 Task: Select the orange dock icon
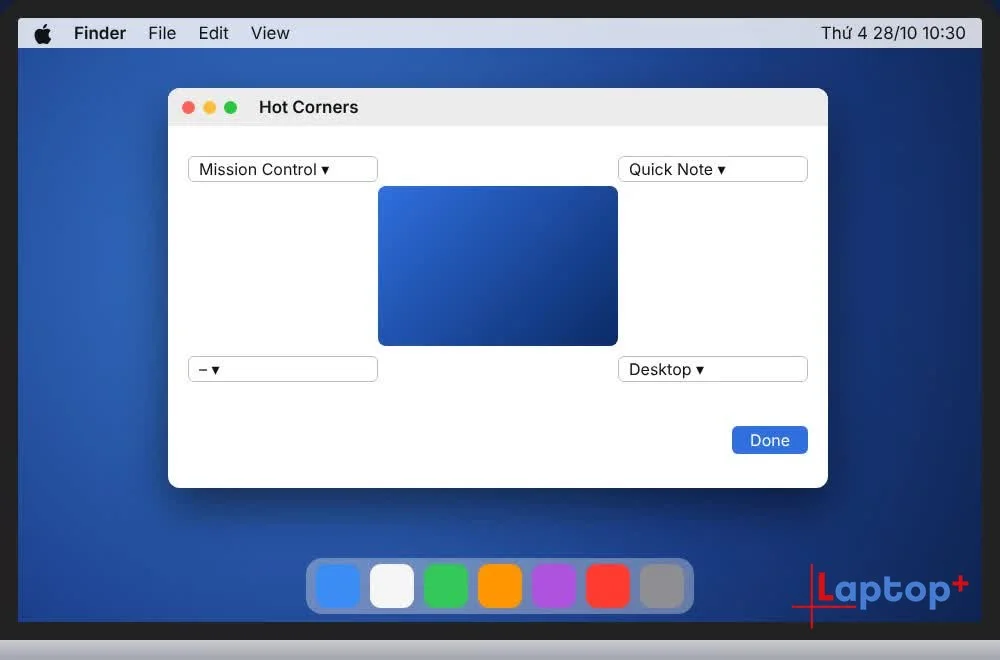pos(500,586)
